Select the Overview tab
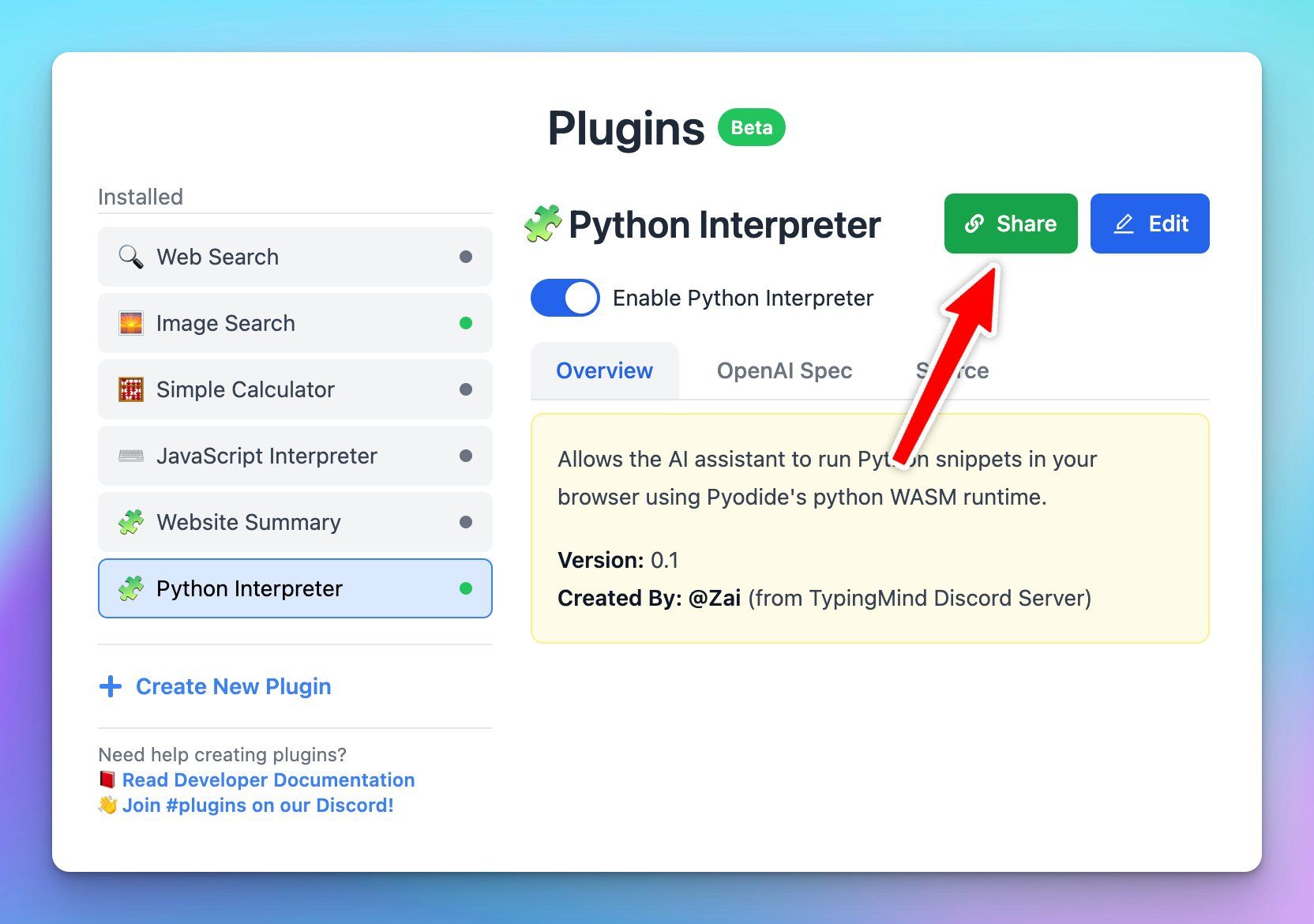This screenshot has height=924, width=1314. [604, 370]
